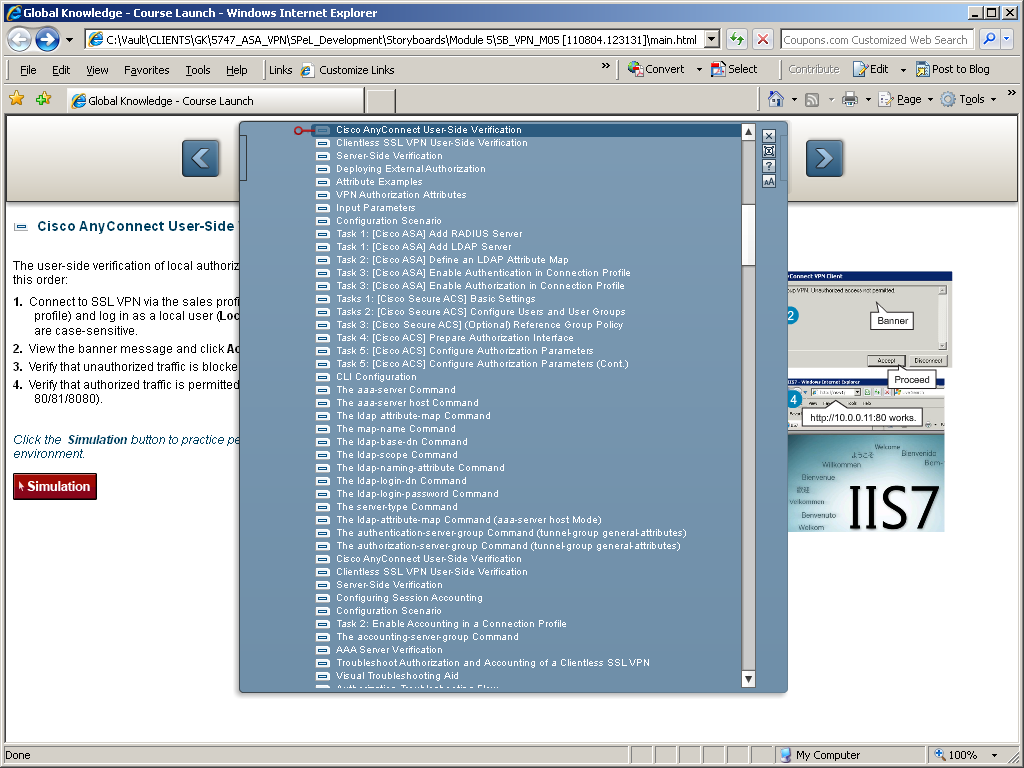Close the course topic list panel
Screen dimensions: 1024x768
click(769, 136)
